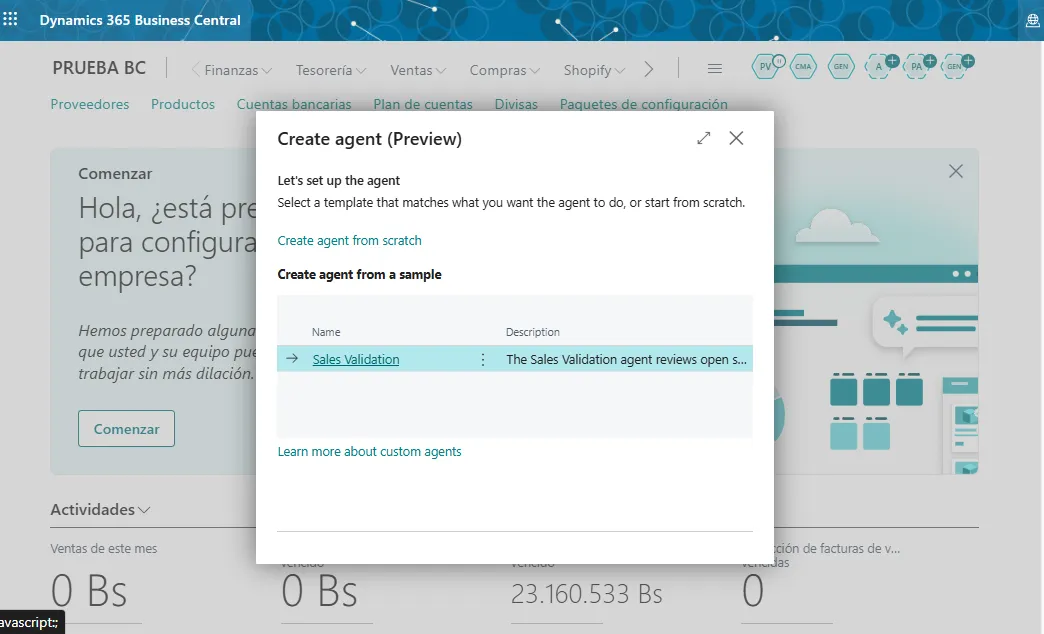Expand the Actividades section chevron
Image resolution: width=1044 pixels, height=634 pixels.
[x=144, y=510]
